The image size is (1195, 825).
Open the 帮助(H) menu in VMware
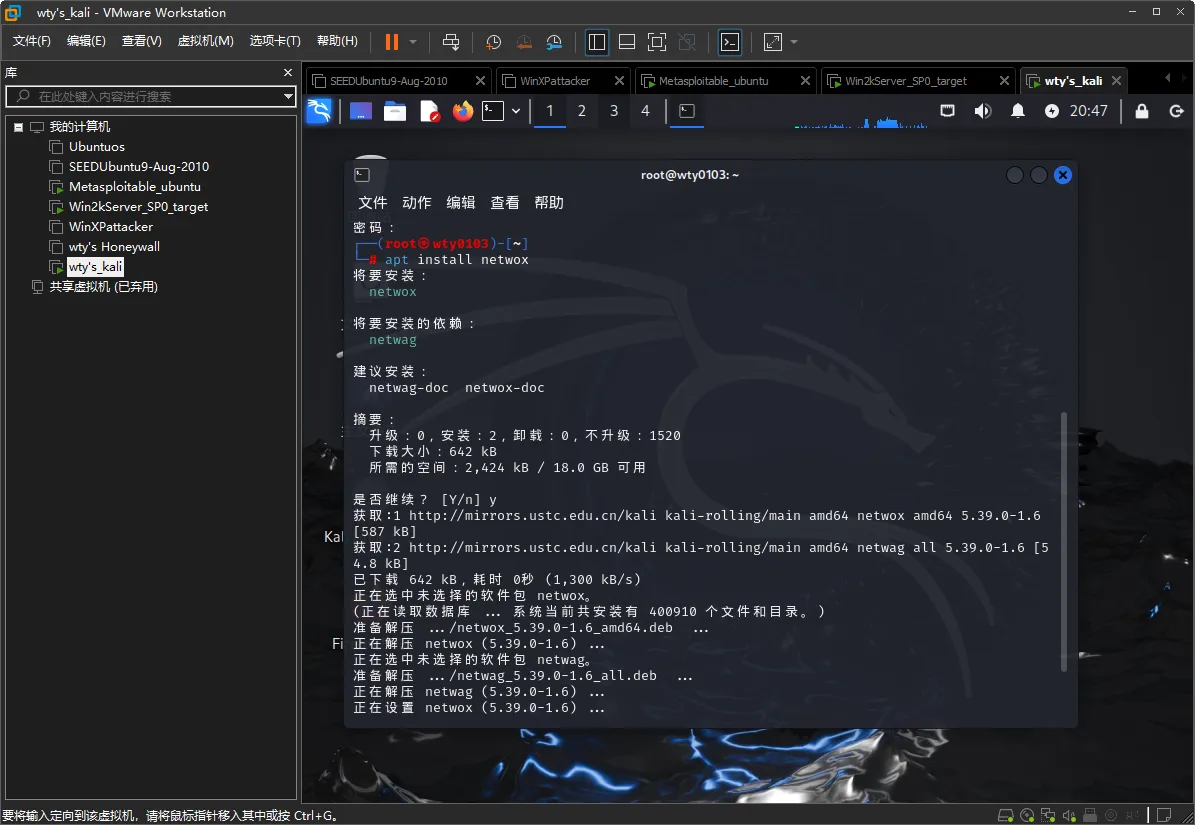click(337, 41)
